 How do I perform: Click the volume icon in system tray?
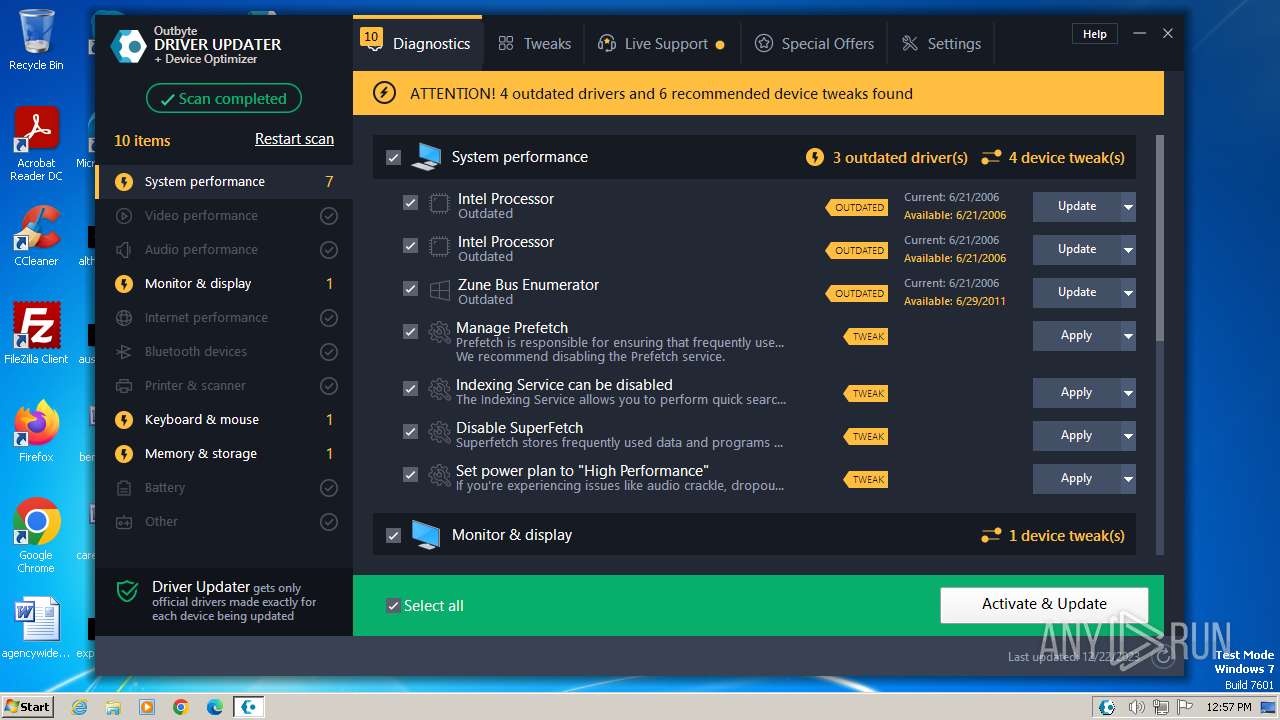pyautogui.click(x=1137, y=707)
